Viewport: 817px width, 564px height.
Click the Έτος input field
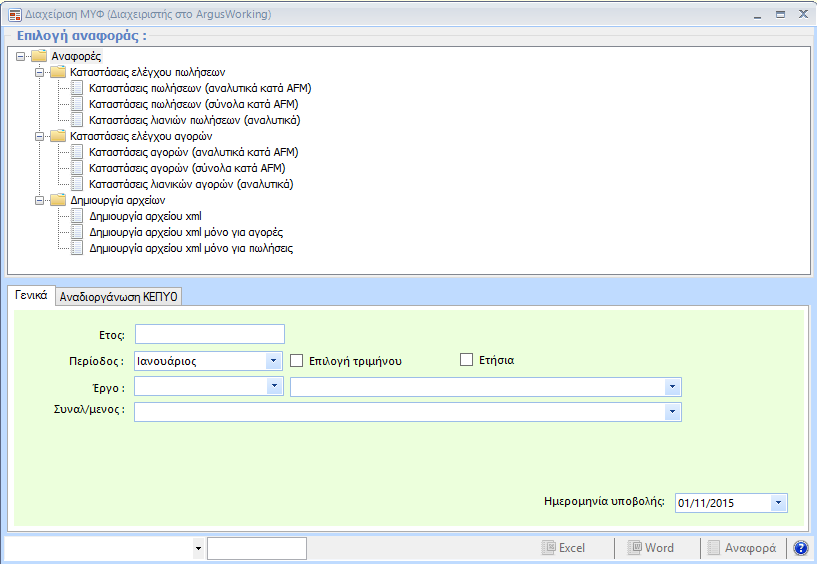pyautogui.click(x=209, y=334)
